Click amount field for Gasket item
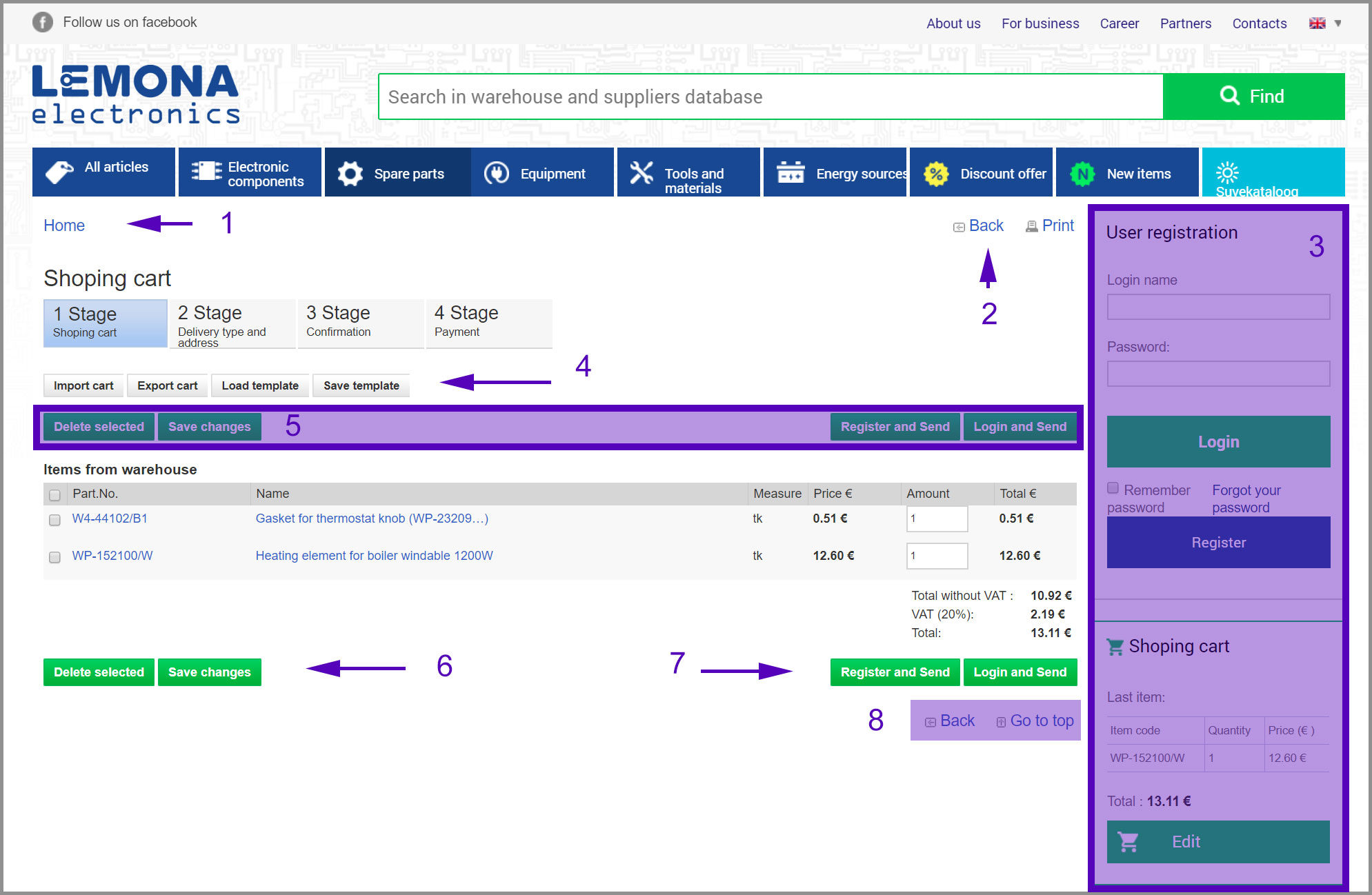Viewport: 1372px width, 895px height. click(x=937, y=519)
